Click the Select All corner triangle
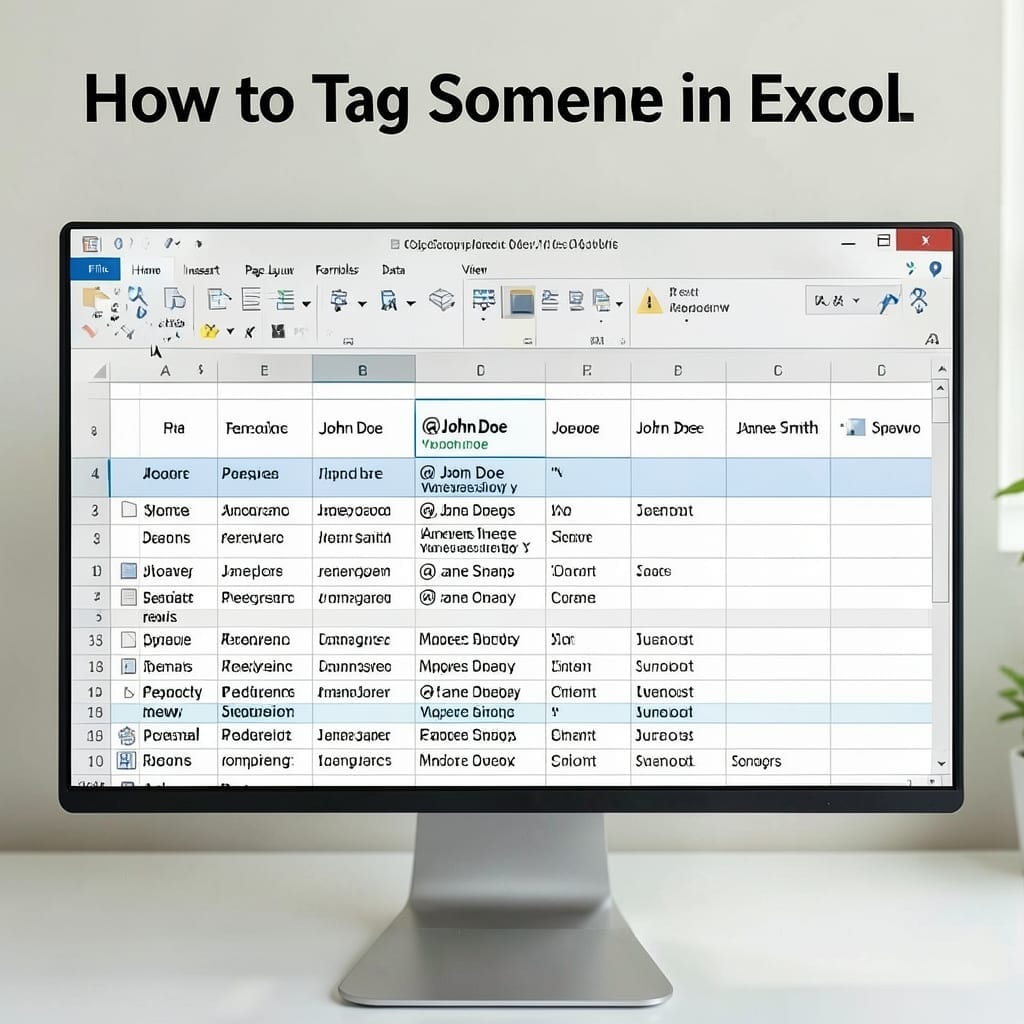The width and height of the screenshot is (1024, 1024). pos(99,371)
